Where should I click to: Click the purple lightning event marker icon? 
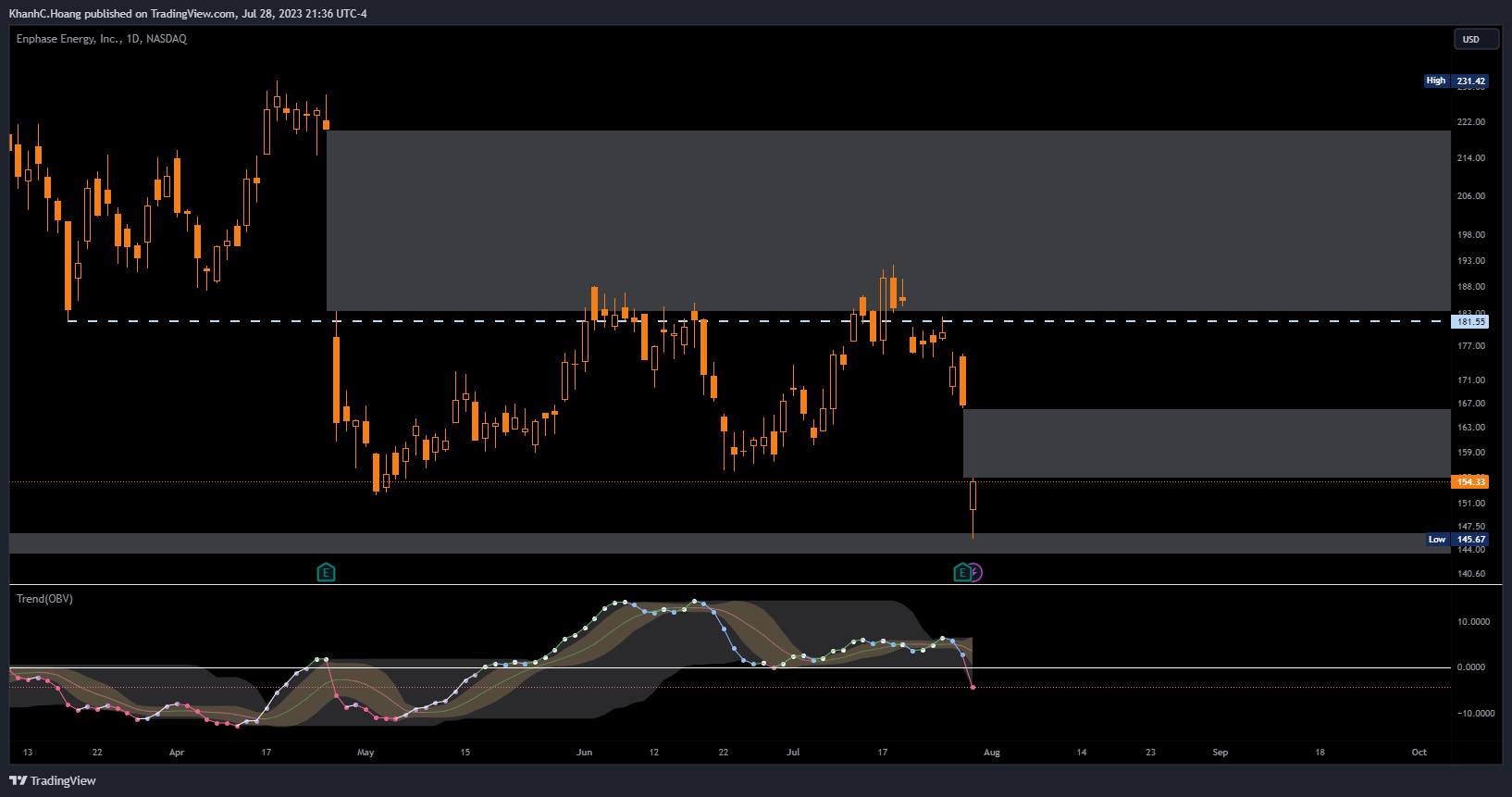click(975, 573)
